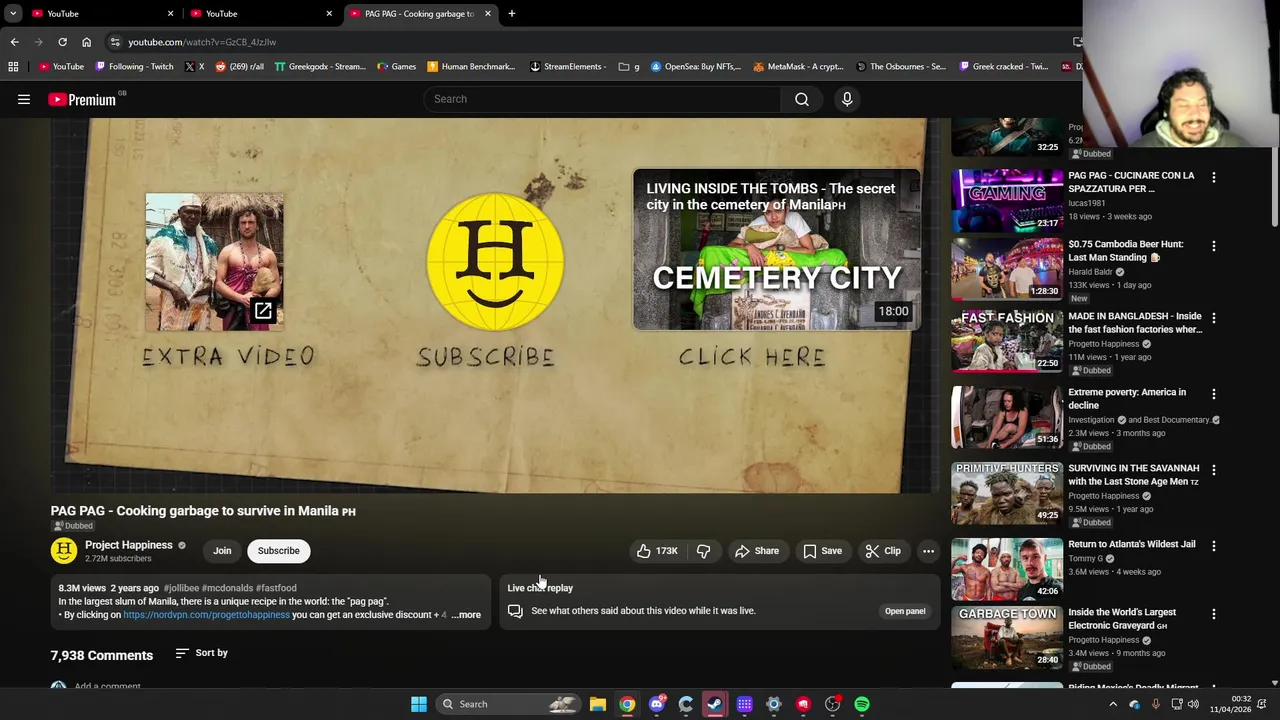Create a clip with the Clip button

pyautogui.click(x=883, y=551)
